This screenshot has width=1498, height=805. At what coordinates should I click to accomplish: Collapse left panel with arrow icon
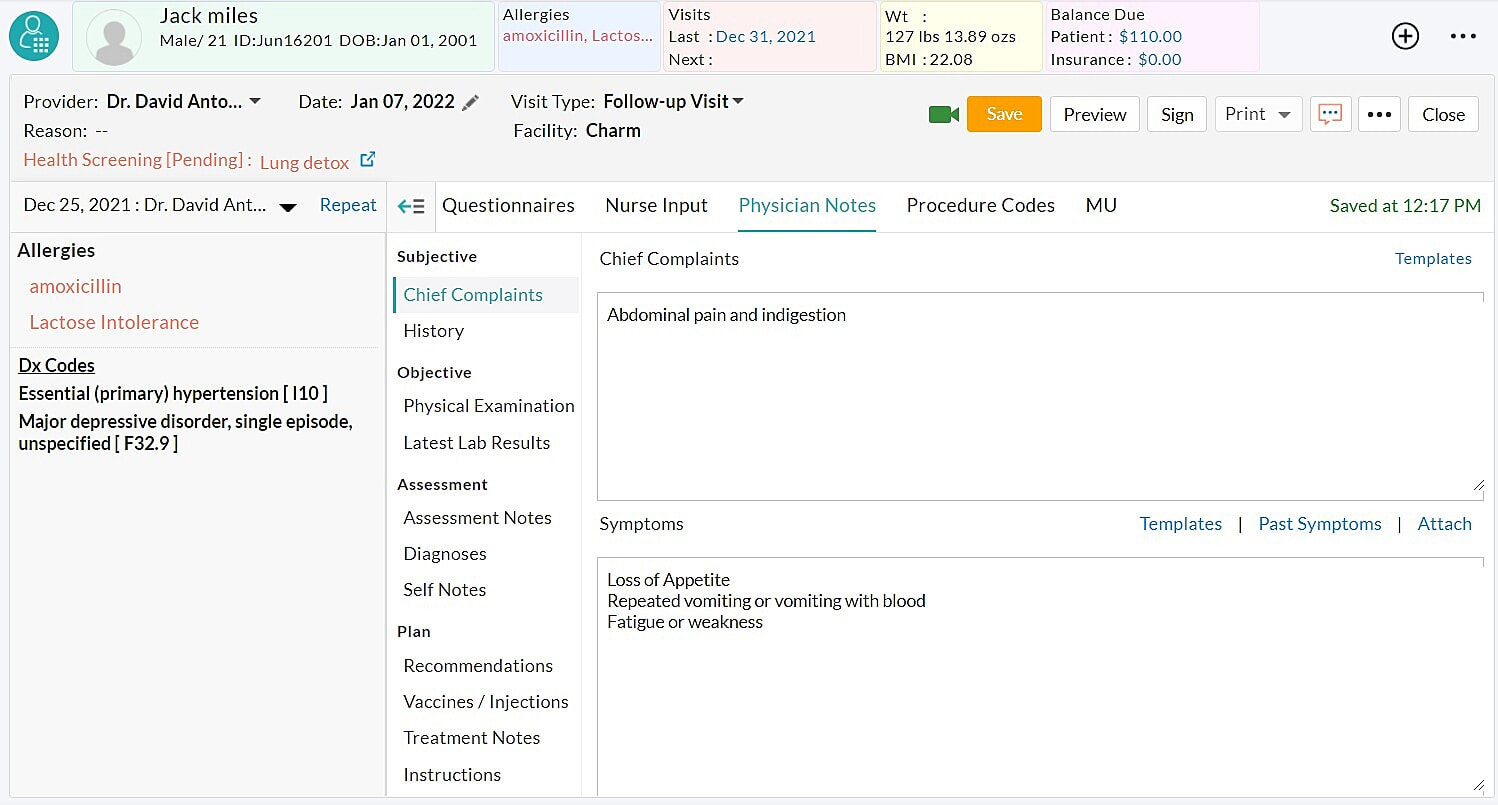(411, 206)
